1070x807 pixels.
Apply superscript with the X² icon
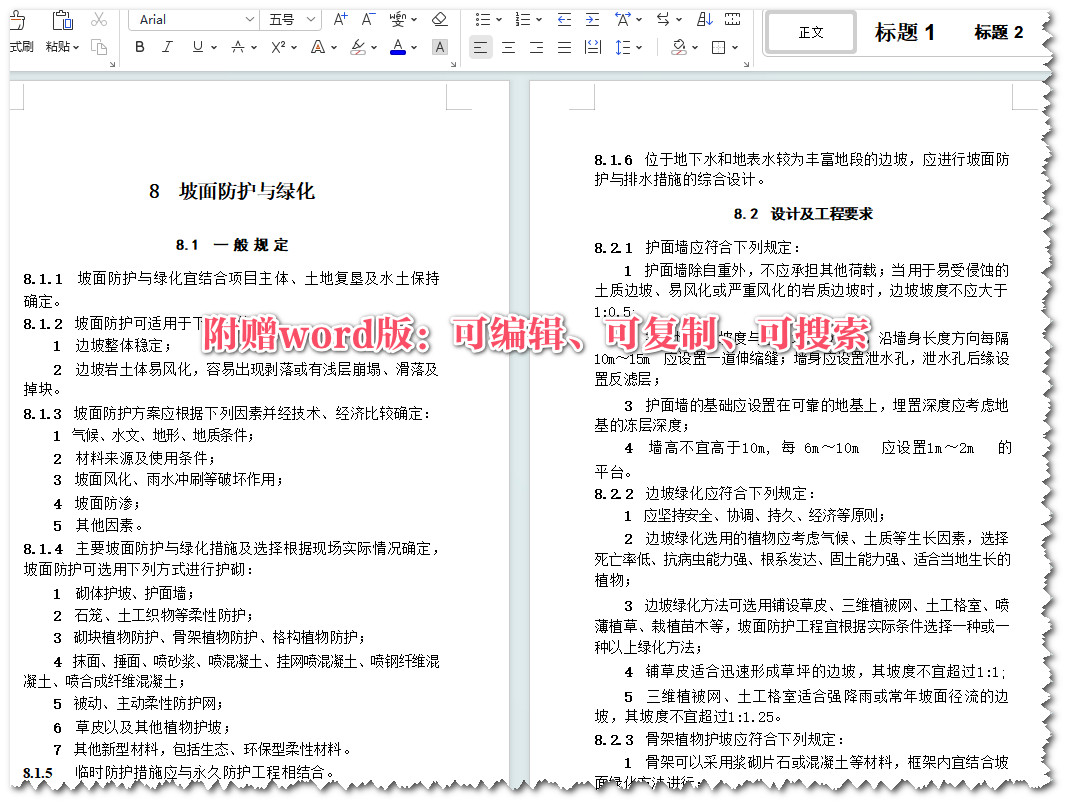pos(277,47)
